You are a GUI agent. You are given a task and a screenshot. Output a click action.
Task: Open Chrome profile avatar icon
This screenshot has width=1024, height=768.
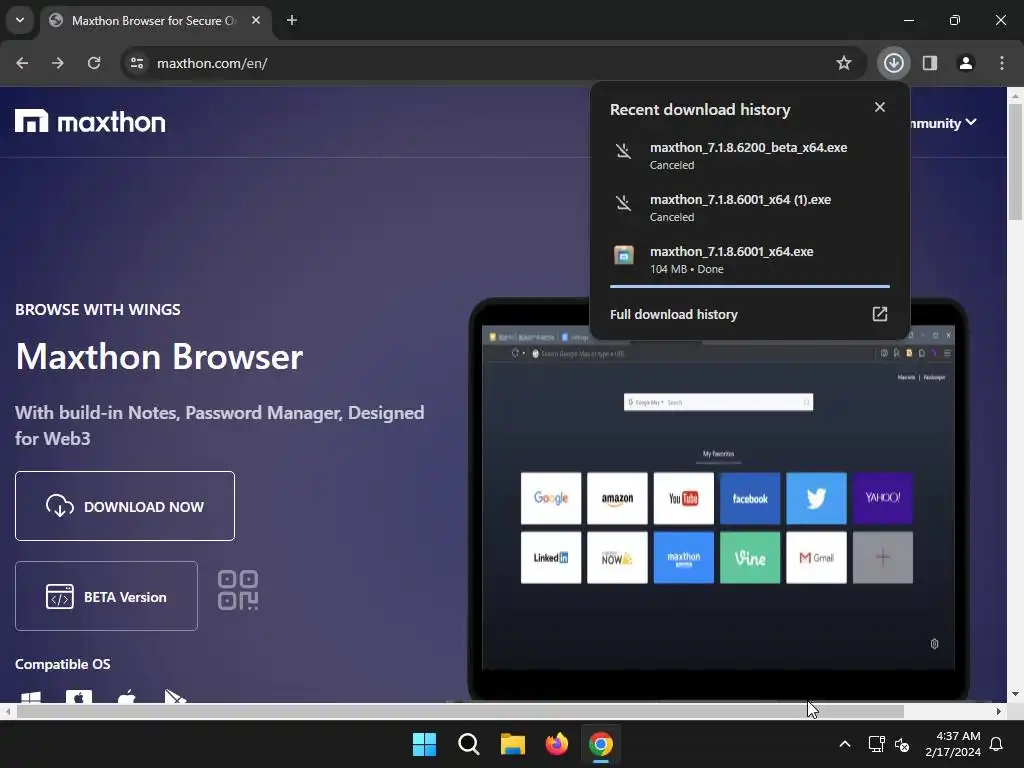click(965, 63)
